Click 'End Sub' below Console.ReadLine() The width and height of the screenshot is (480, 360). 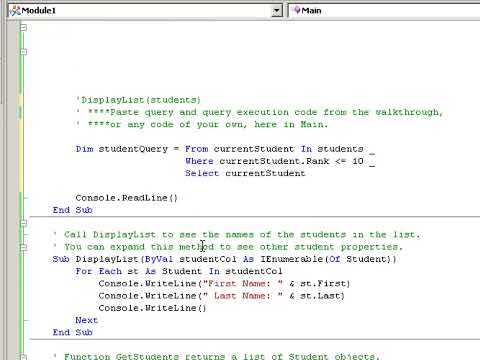click(x=72, y=210)
